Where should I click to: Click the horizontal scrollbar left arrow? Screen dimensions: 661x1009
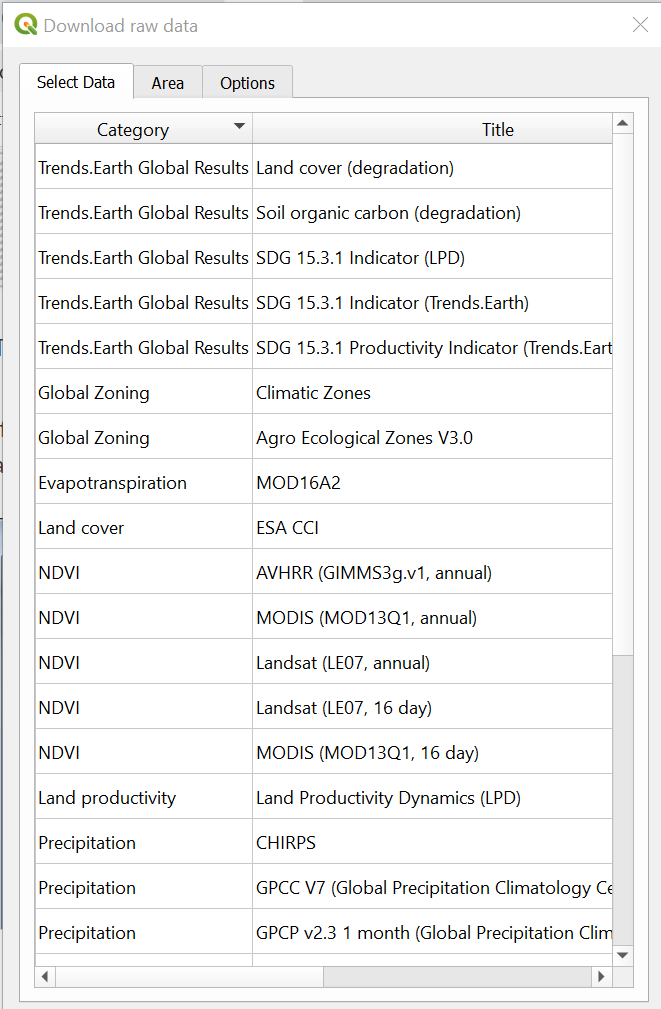coord(45,976)
